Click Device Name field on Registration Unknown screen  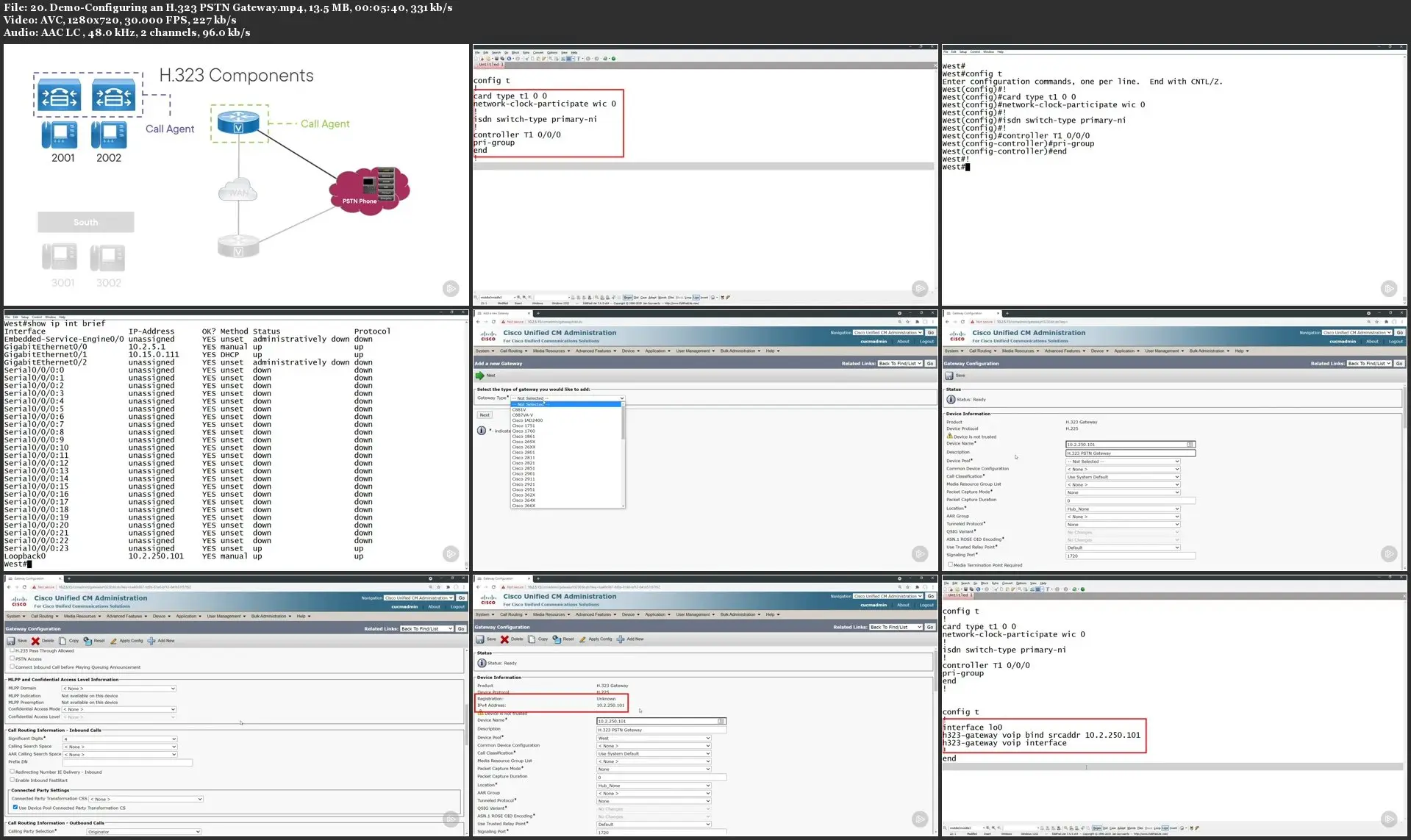point(661,721)
